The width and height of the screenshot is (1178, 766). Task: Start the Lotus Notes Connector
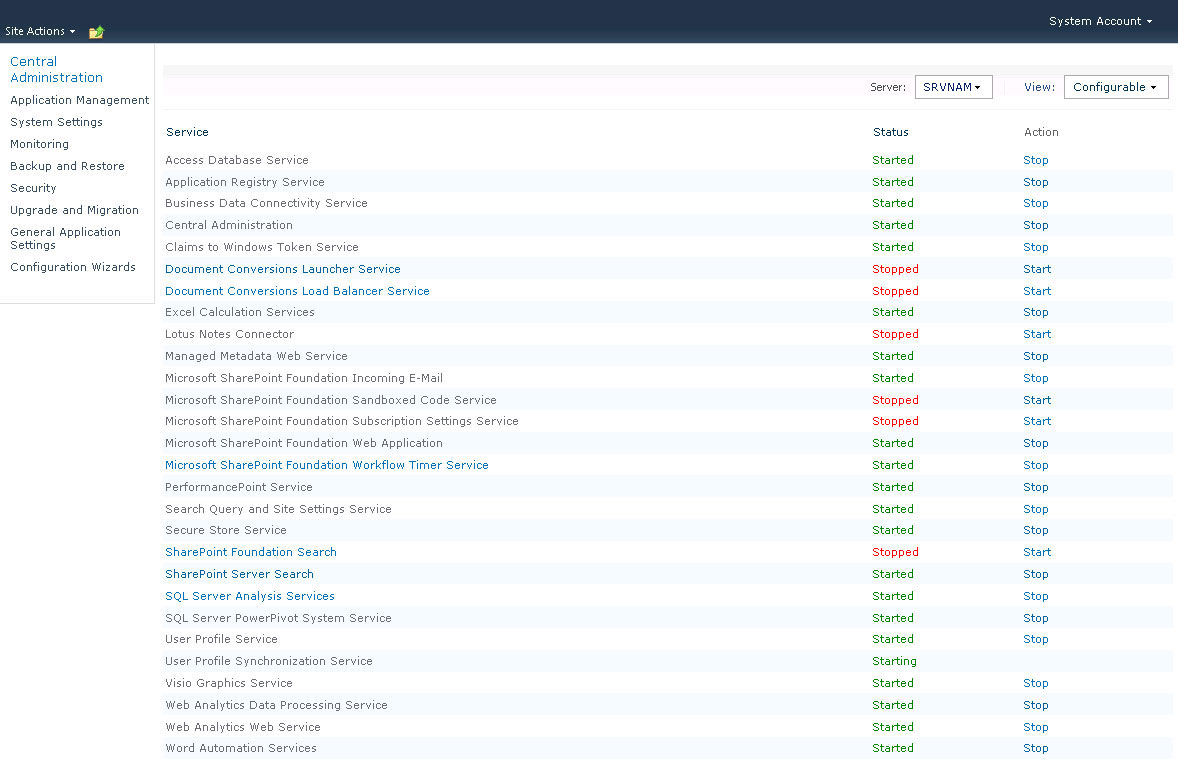[1037, 334]
